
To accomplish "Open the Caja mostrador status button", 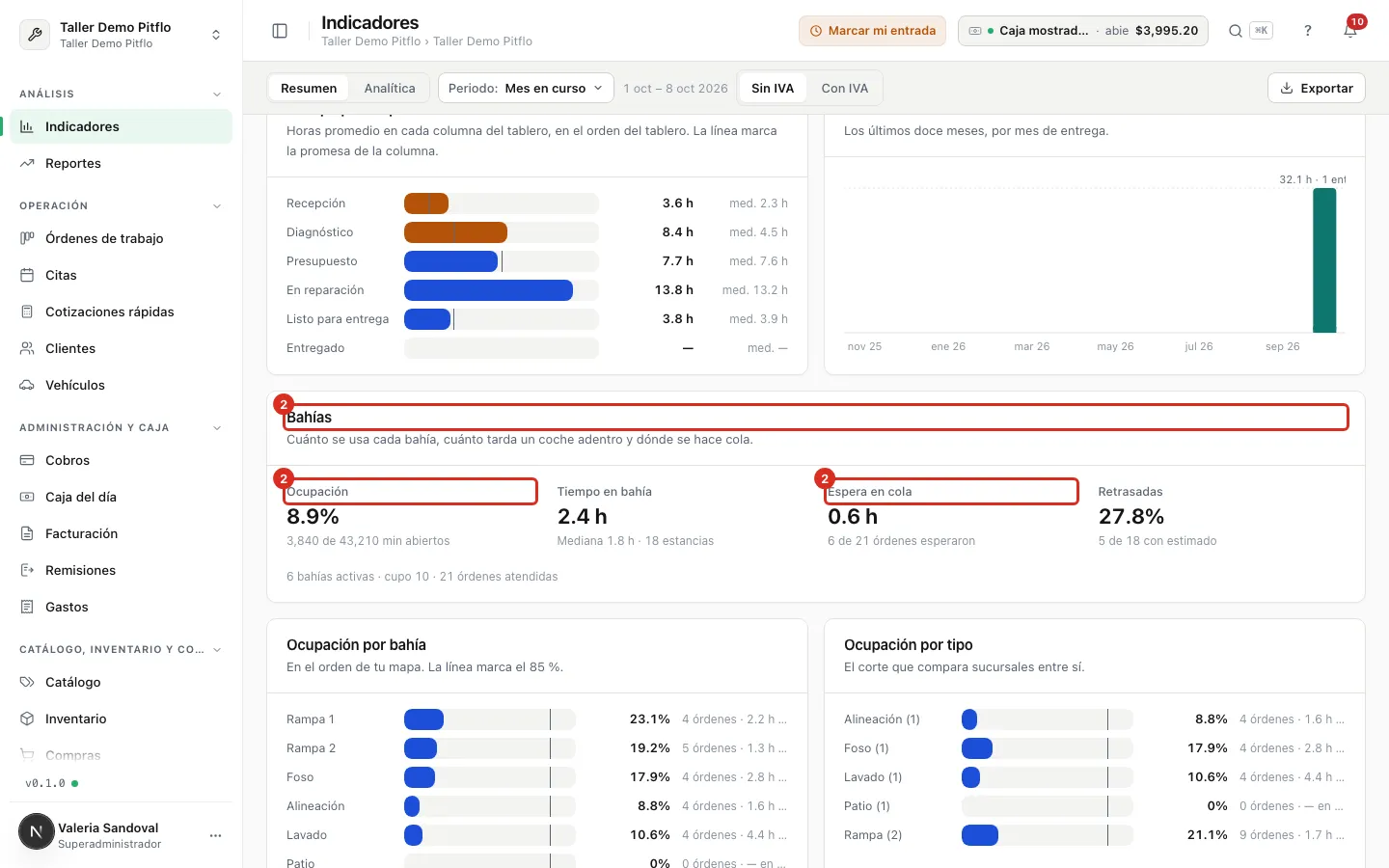I will tap(1082, 31).
